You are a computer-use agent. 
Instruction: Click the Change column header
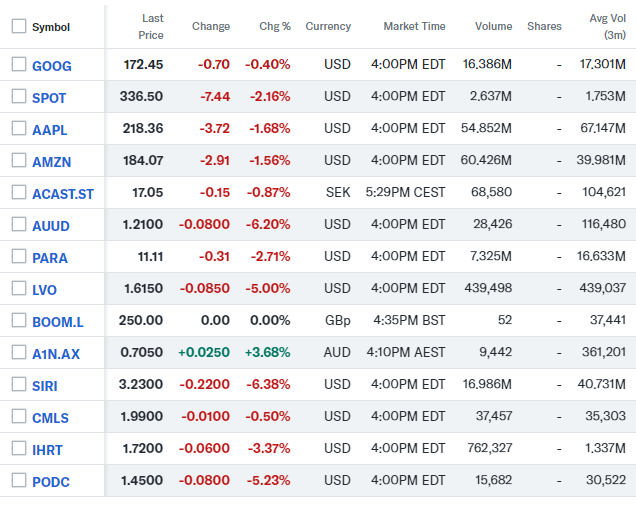pos(210,26)
